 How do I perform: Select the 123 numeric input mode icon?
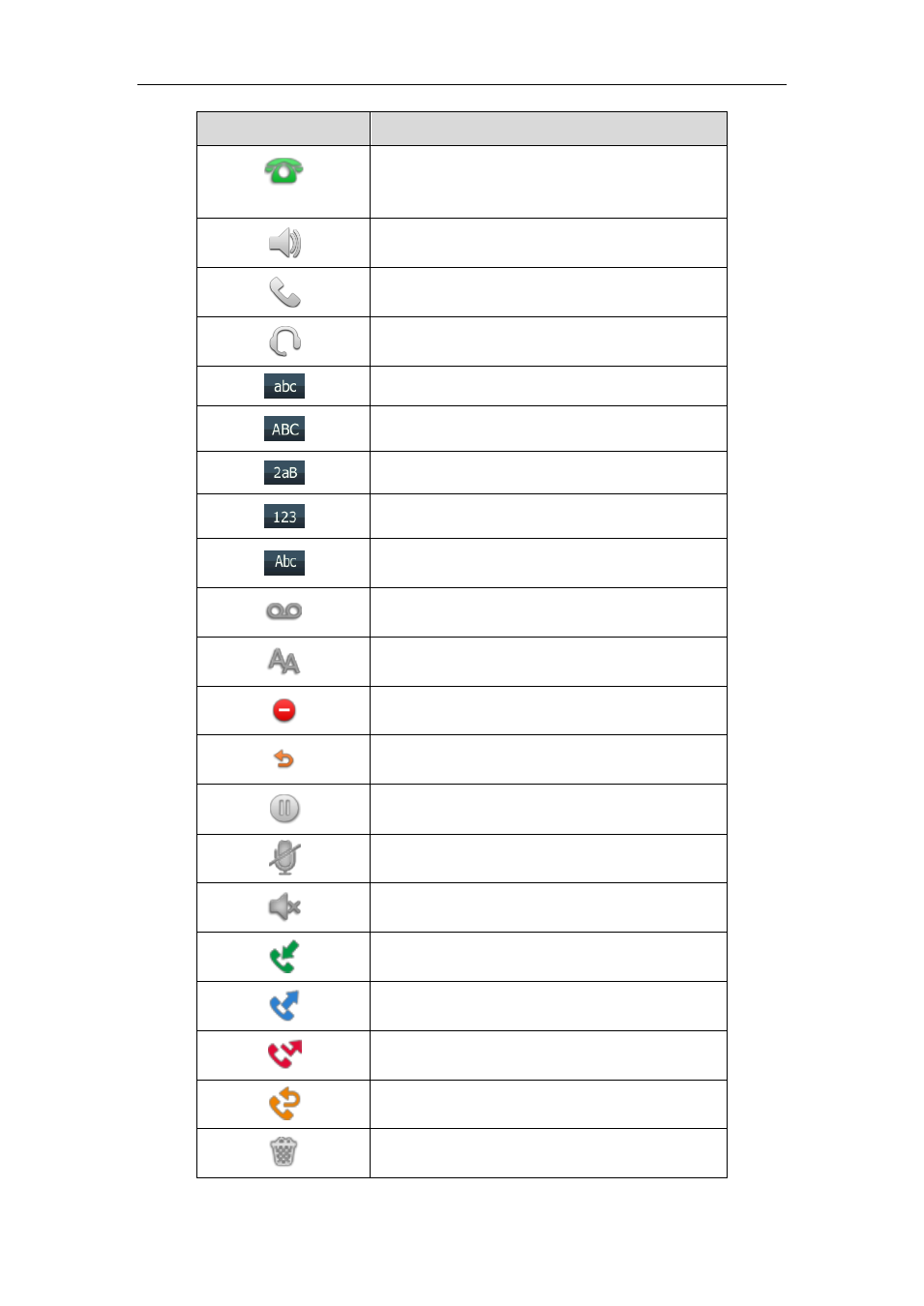coord(284,517)
